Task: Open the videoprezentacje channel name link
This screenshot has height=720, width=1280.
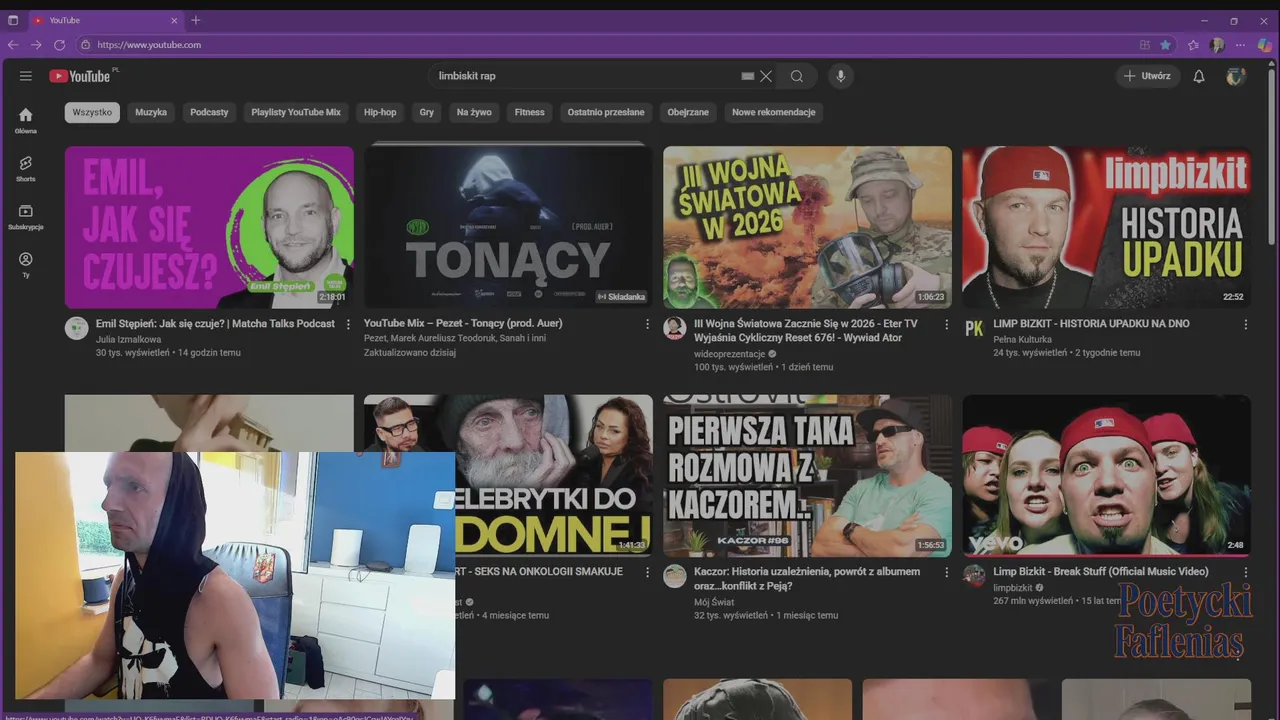Action: [729, 354]
